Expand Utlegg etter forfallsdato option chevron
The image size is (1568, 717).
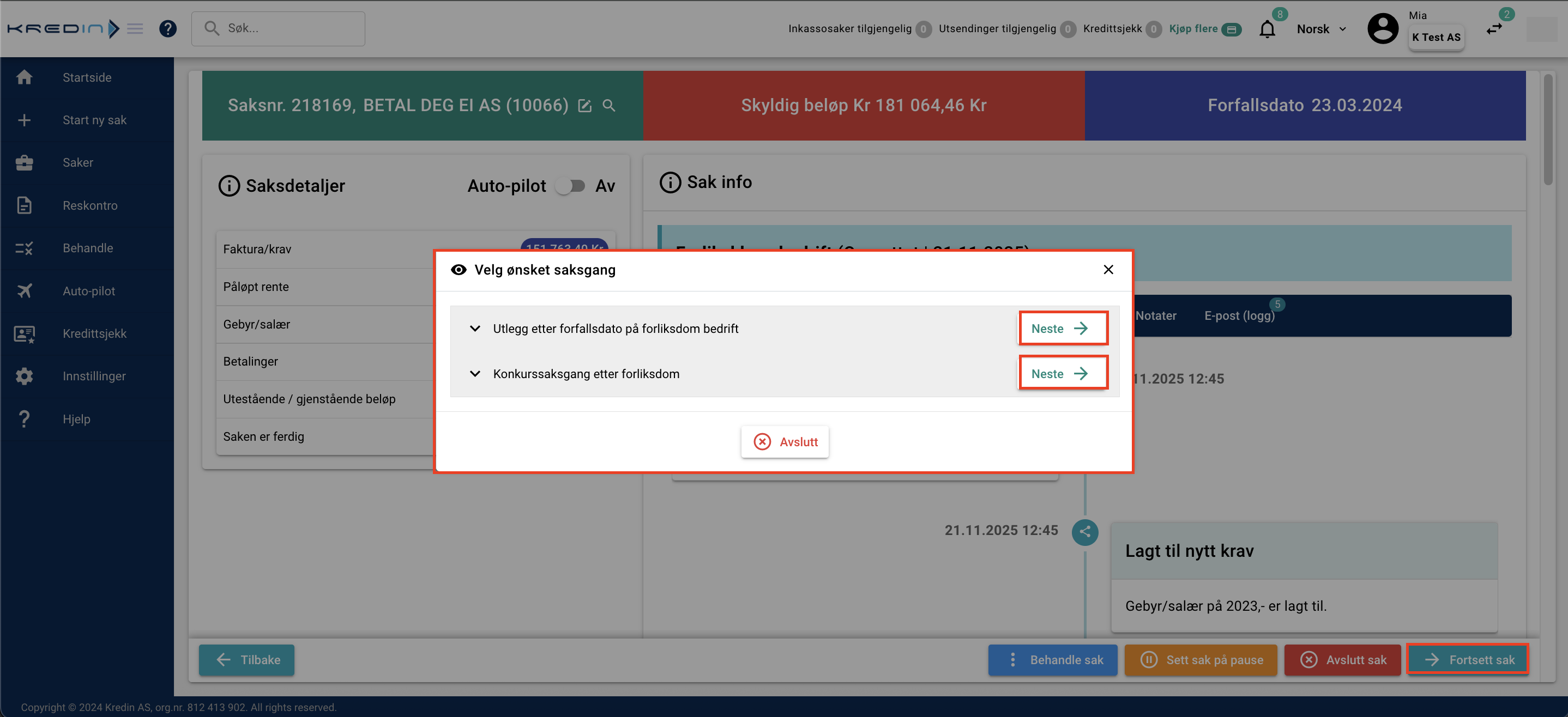point(475,329)
